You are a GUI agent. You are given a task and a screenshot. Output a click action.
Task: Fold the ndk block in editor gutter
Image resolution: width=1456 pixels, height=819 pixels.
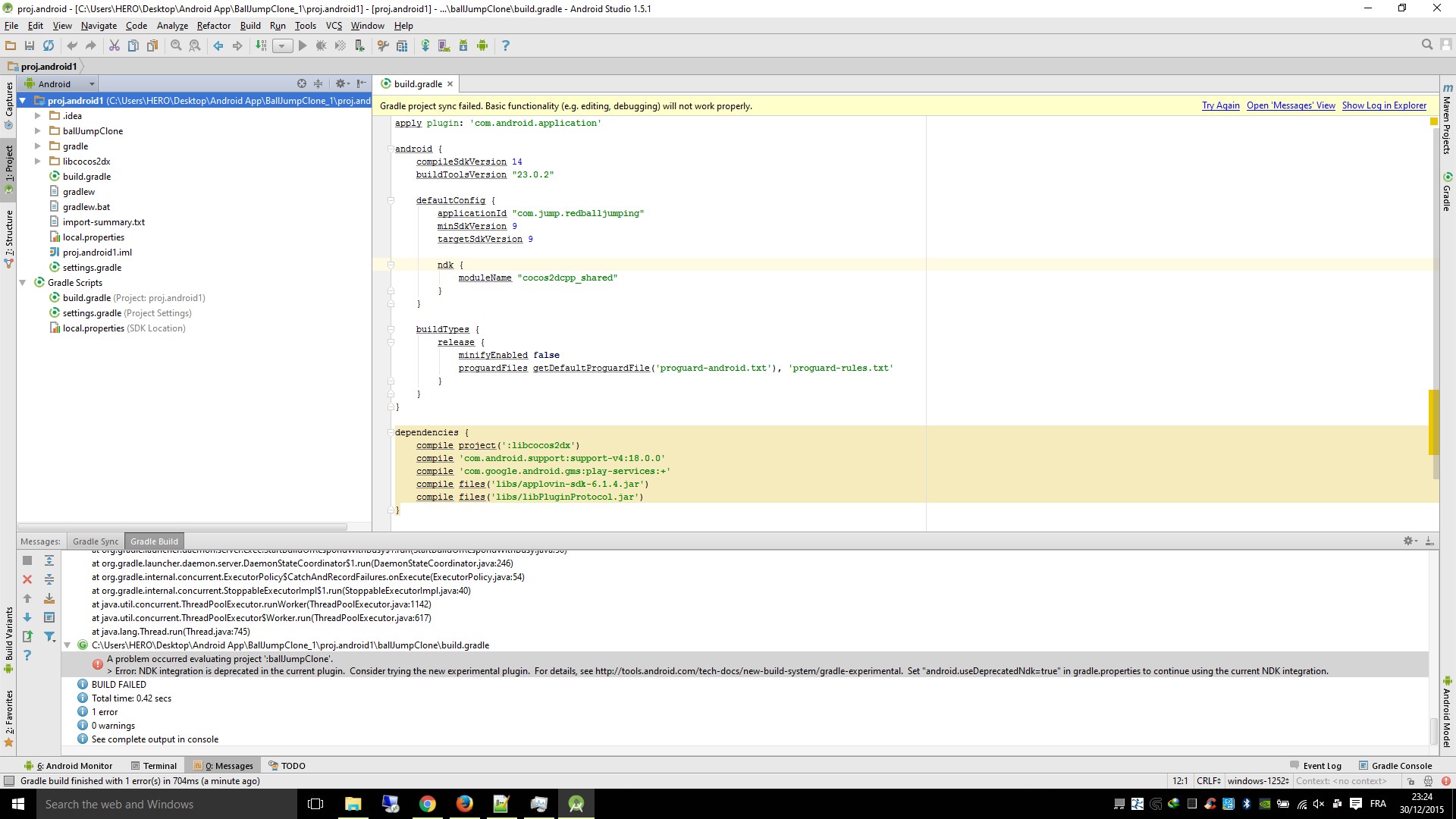click(391, 265)
